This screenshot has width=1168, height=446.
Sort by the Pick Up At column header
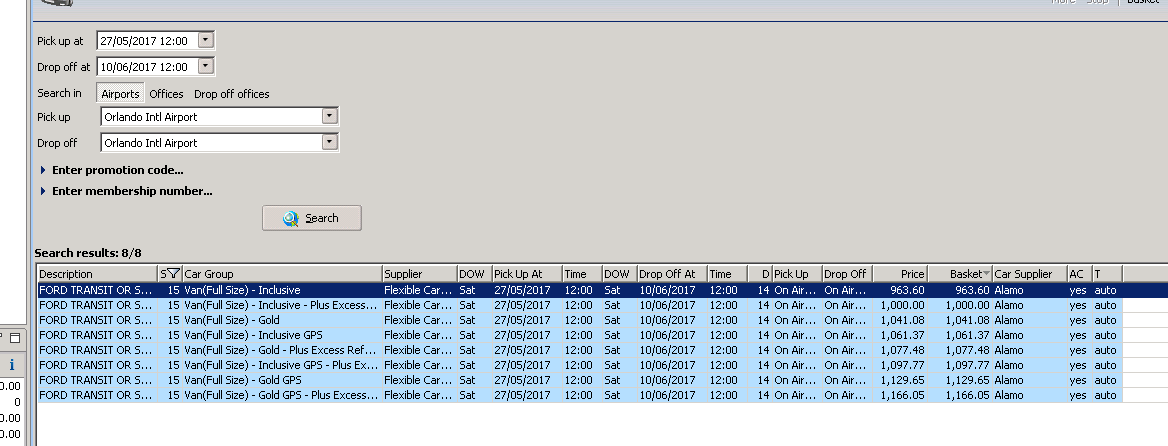(x=527, y=274)
